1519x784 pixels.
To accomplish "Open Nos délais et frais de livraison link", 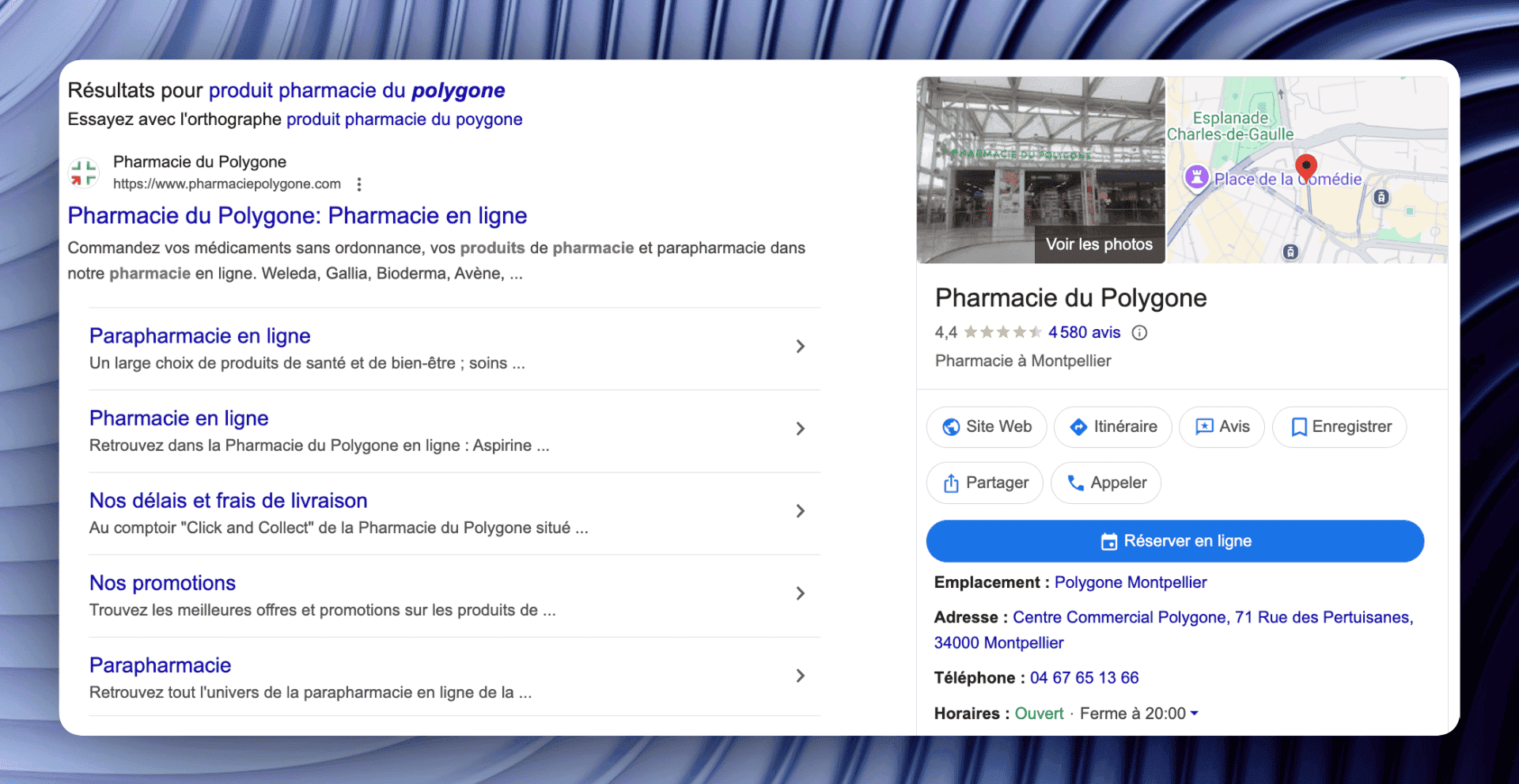I will pos(229,501).
